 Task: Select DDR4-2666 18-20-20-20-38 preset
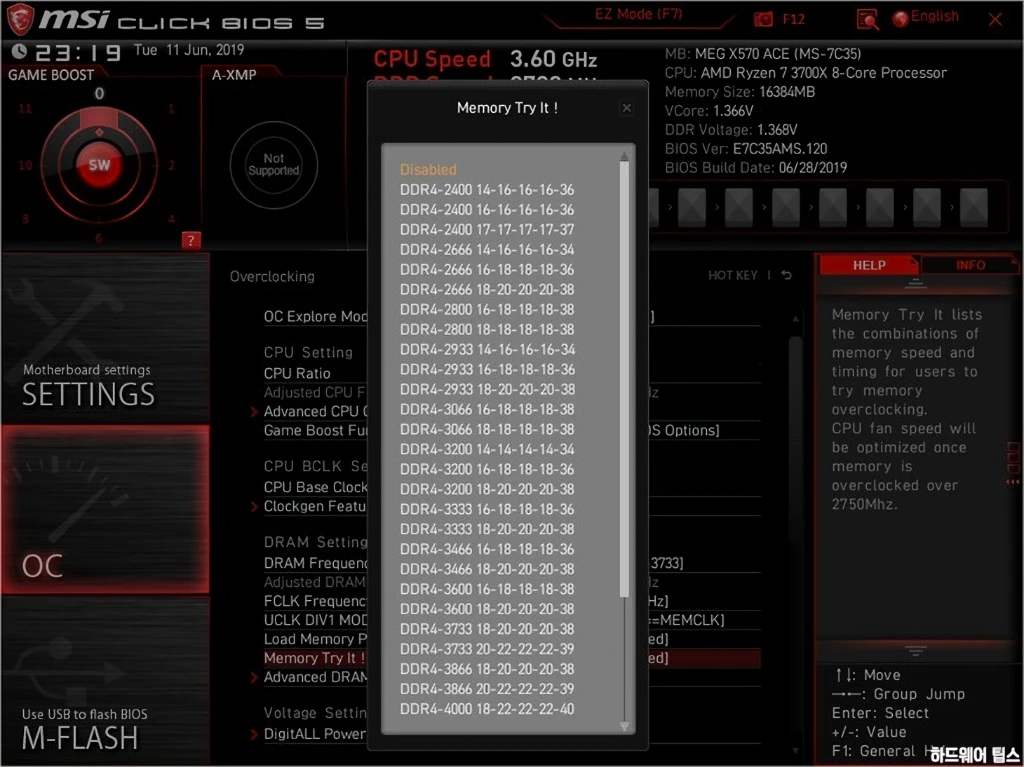tap(487, 289)
